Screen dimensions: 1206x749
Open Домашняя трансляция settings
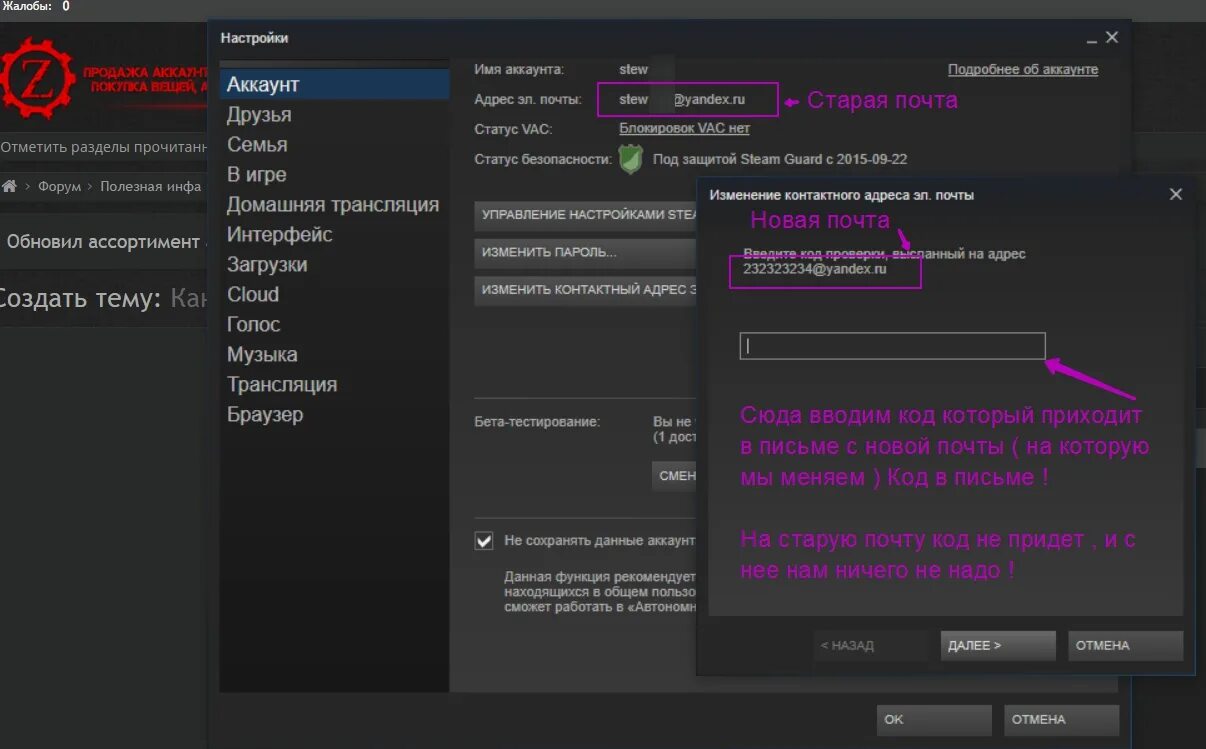(x=334, y=205)
